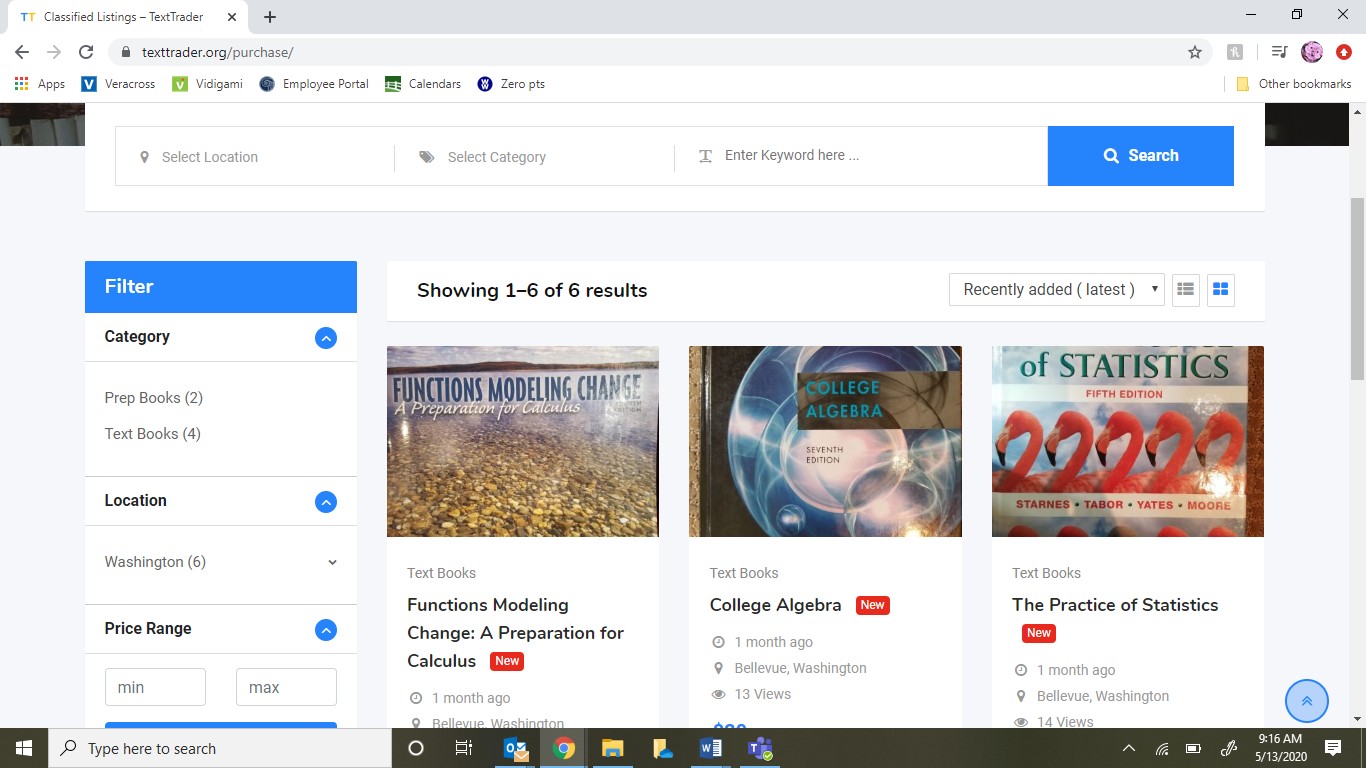Open the Veracross bookmark
Image resolution: width=1366 pixels, height=768 pixels.
tap(118, 84)
